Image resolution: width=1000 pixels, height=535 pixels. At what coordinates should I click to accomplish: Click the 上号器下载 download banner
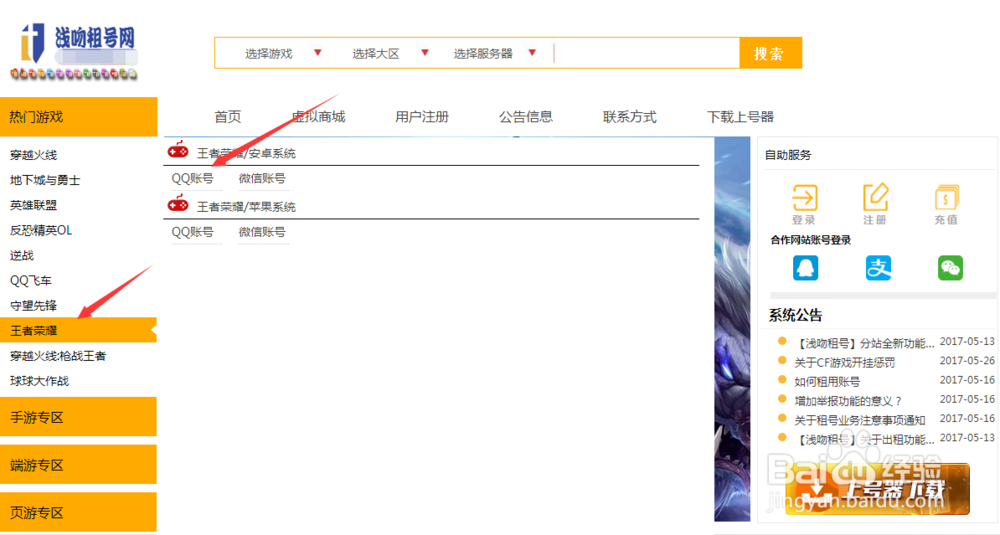(x=878, y=489)
